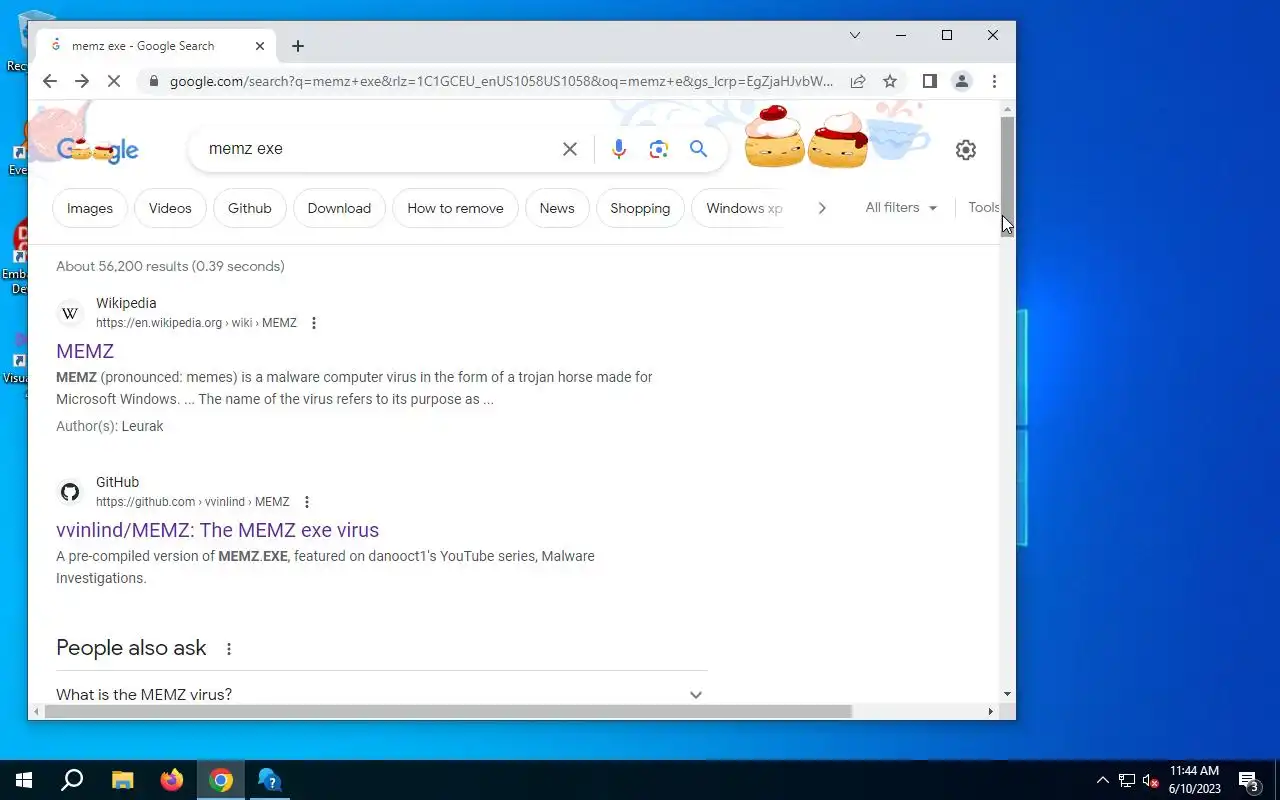The image size is (1280, 800).
Task: Open a new Chrome tab
Action: (298, 46)
